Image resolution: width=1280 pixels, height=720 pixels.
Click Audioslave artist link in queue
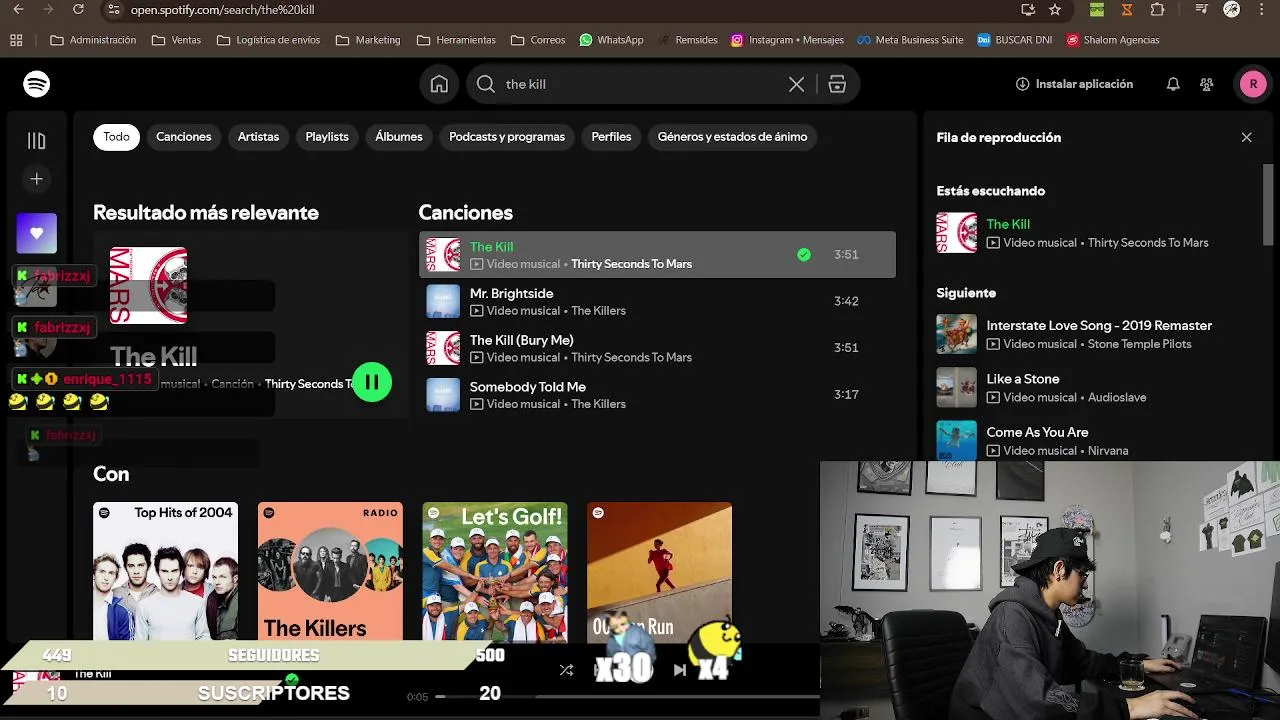[x=1117, y=397]
